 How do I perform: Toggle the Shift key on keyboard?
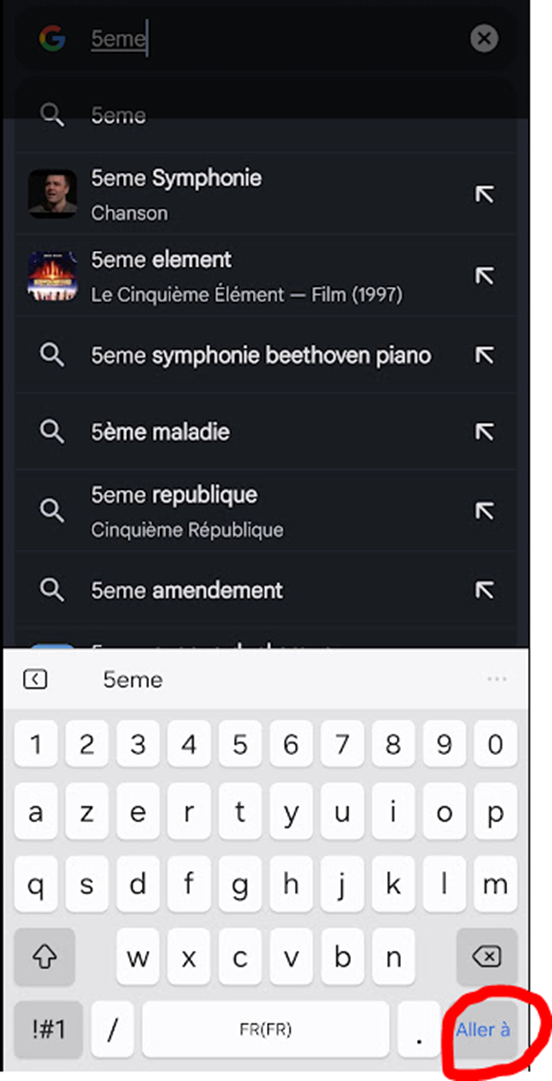(44, 956)
